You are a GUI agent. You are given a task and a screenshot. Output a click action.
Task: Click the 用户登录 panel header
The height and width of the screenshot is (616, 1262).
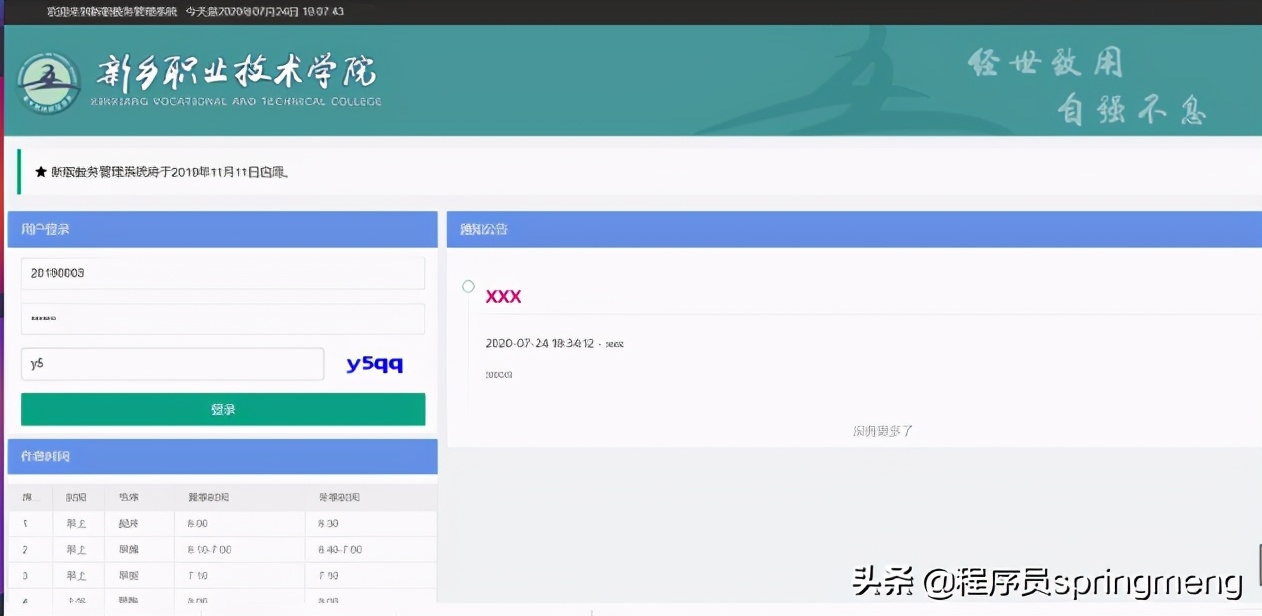coord(46,229)
